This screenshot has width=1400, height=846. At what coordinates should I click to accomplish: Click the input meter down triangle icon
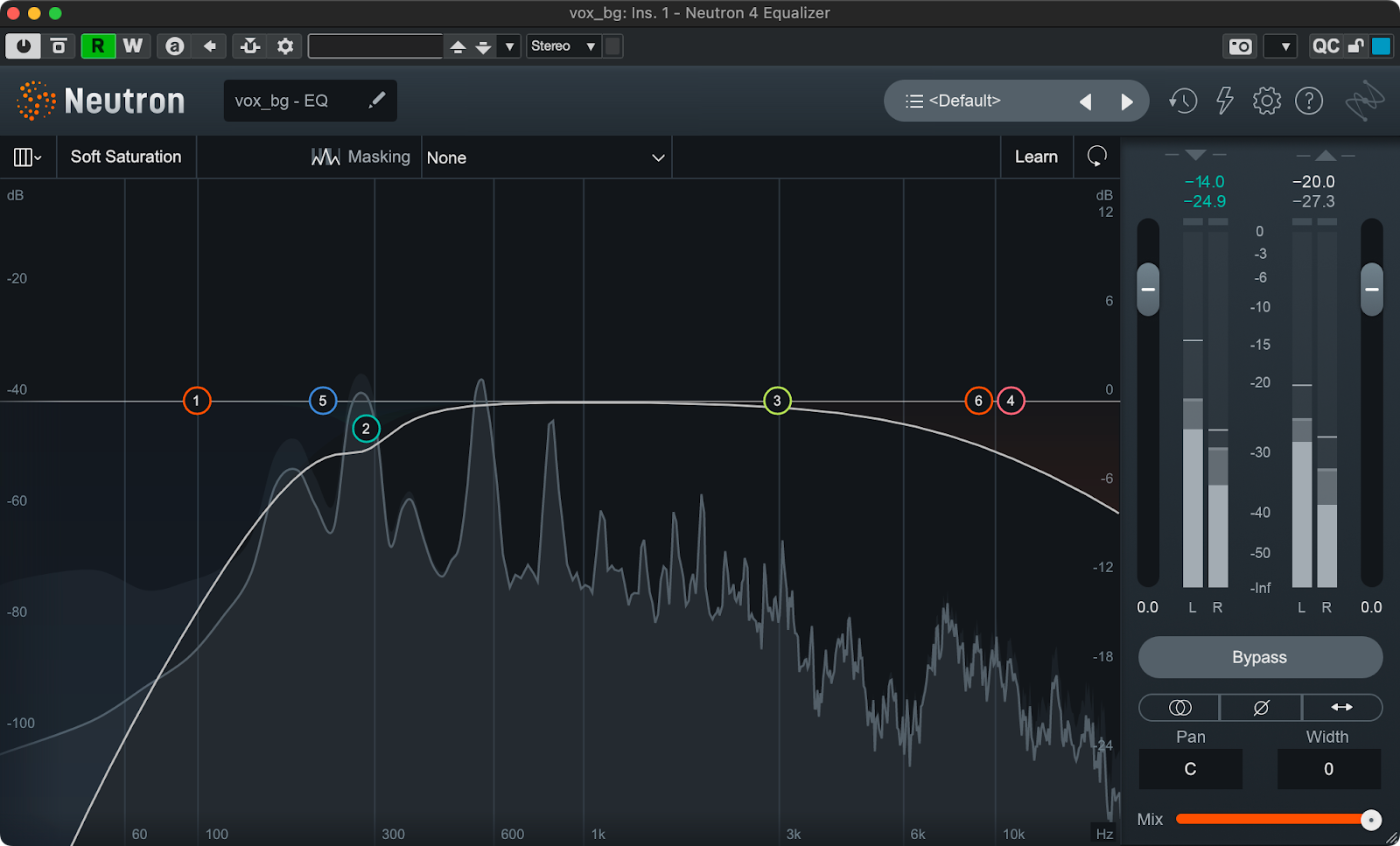tap(1195, 155)
